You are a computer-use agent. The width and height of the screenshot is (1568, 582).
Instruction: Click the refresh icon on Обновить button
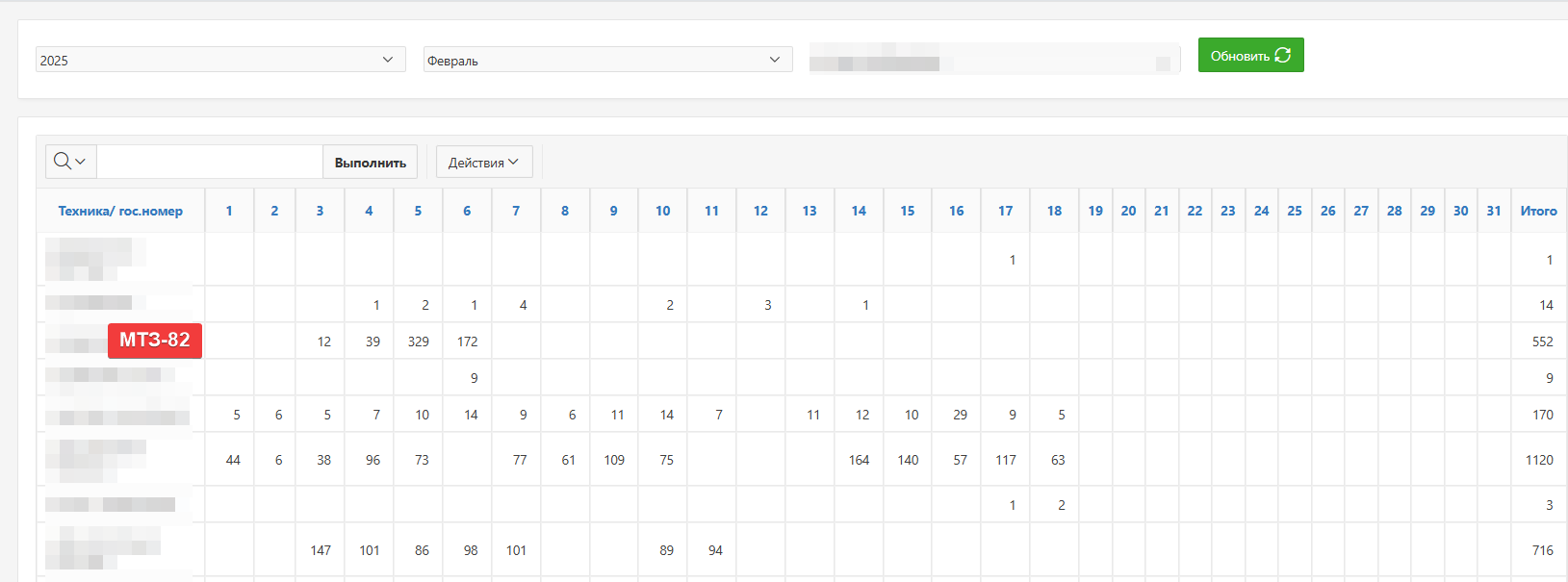(x=1282, y=56)
